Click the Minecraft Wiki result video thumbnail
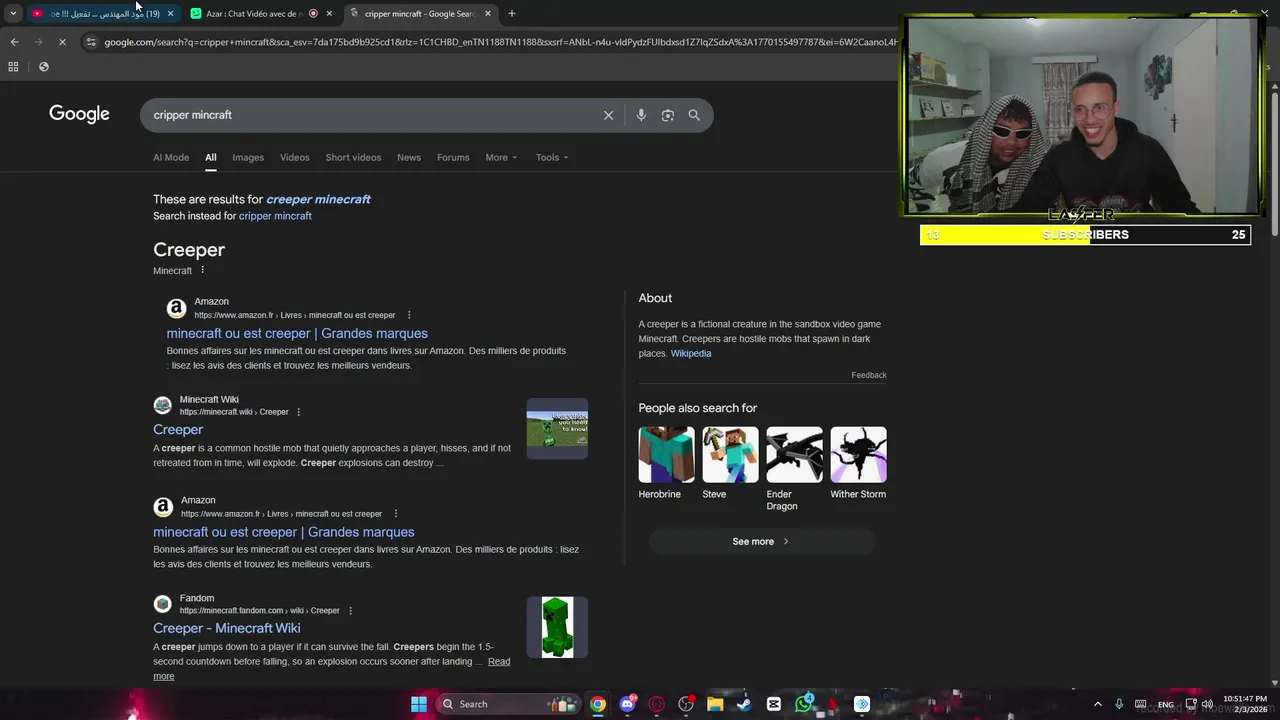The width and height of the screenshot is (1280, 720). tap(557, 429)
